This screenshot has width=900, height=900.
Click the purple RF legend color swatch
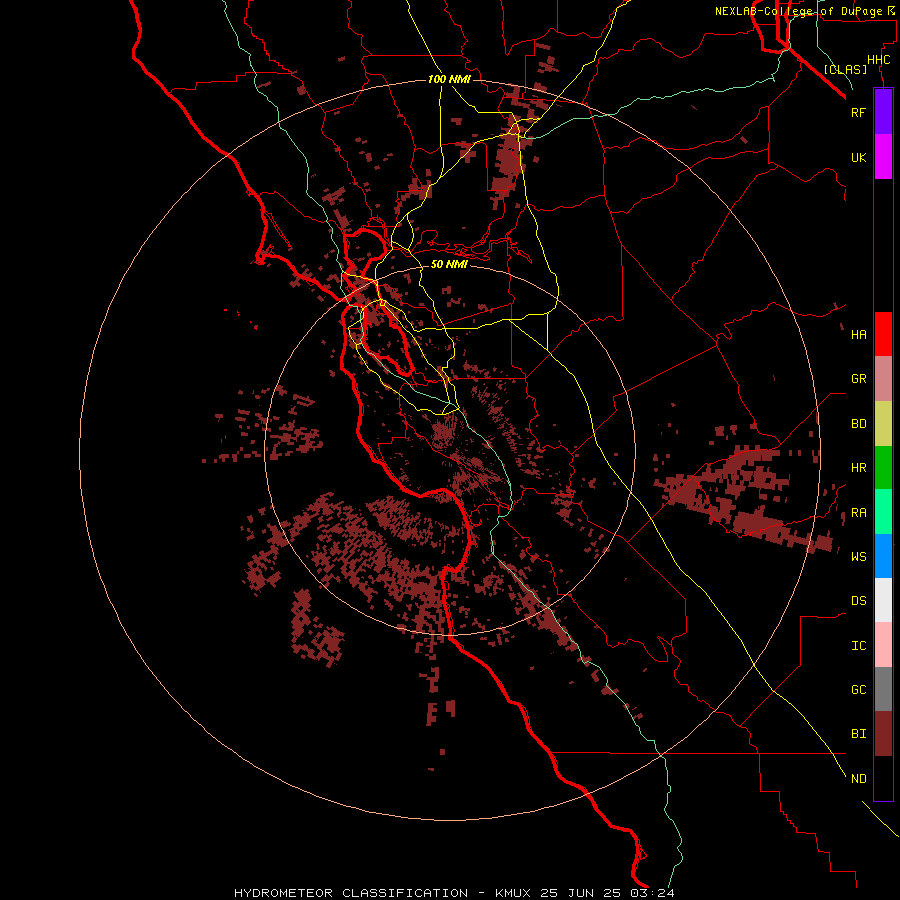pos(883,112)
